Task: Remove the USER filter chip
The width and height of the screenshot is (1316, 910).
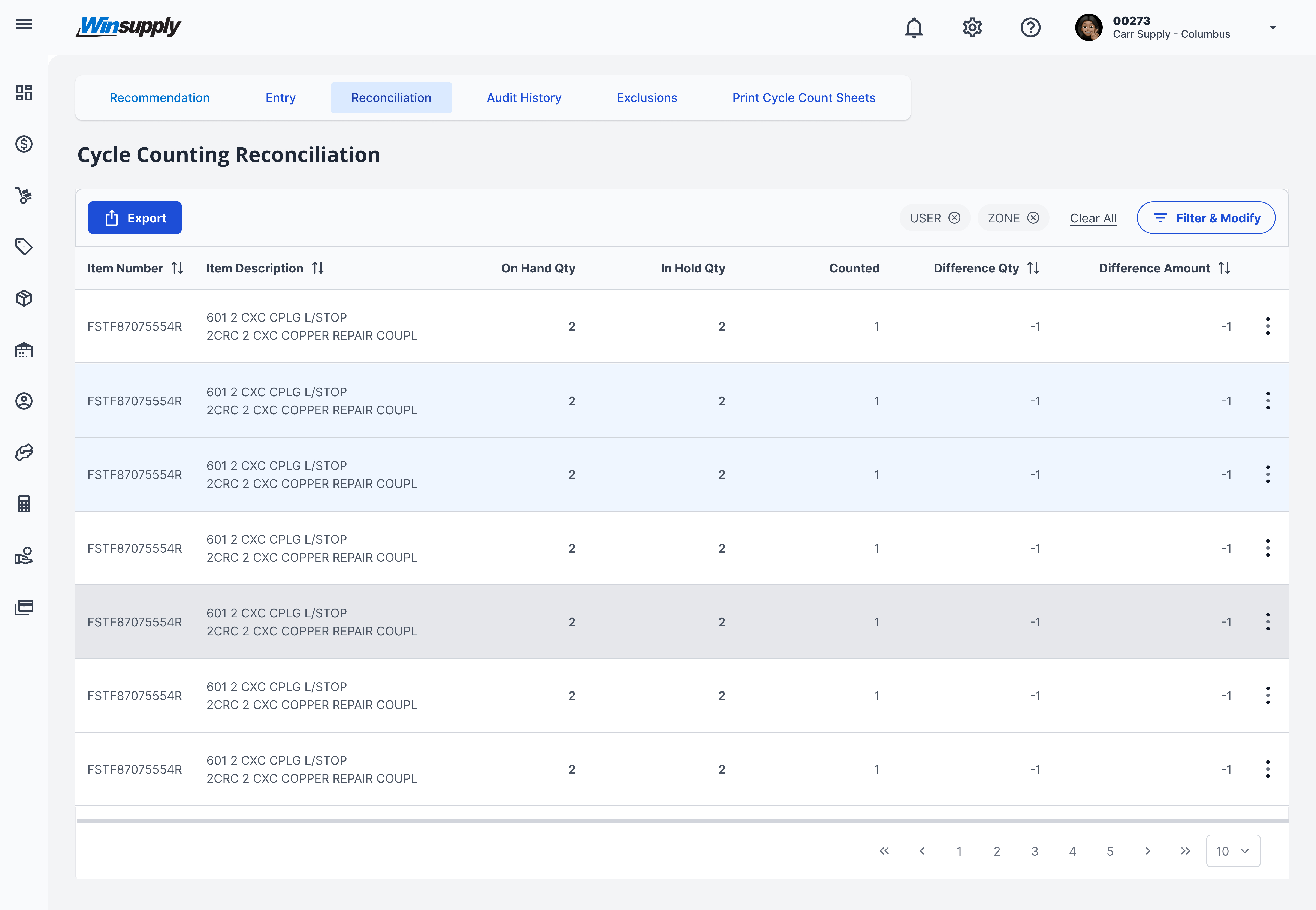Action: (954, 218)
